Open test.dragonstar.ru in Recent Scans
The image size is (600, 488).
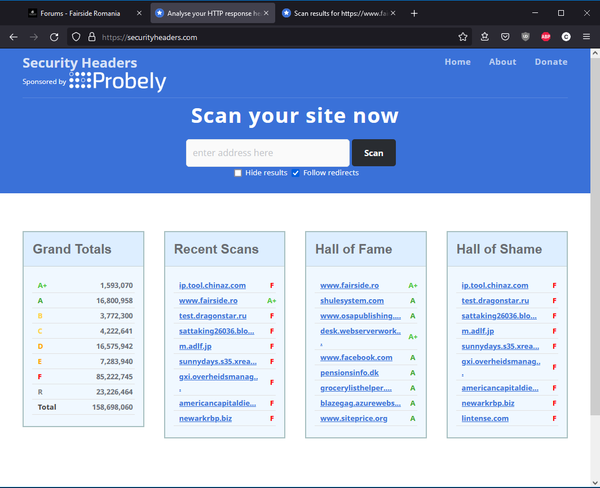coord(213,316)
